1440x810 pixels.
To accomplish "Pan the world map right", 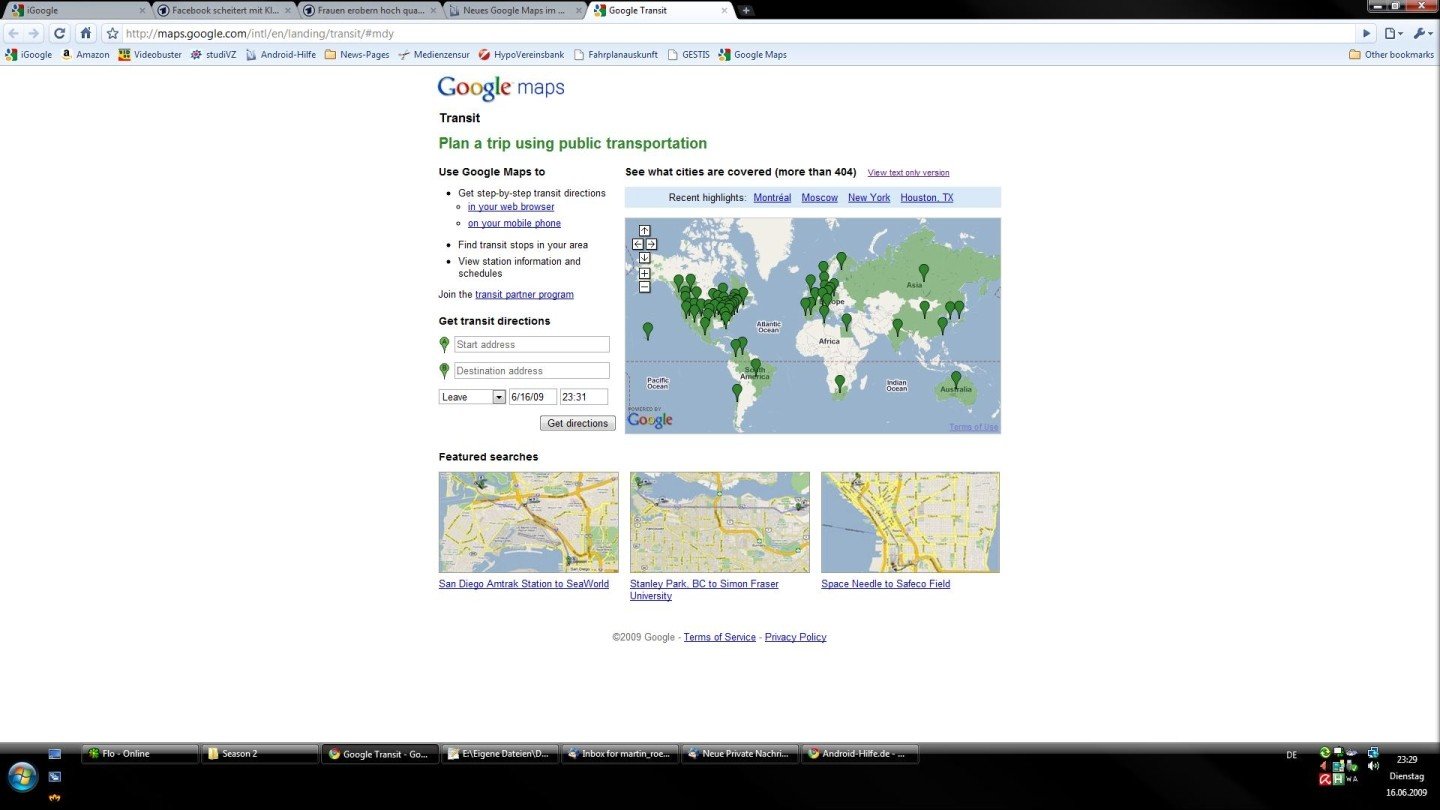I will click(x=651, y=244).
